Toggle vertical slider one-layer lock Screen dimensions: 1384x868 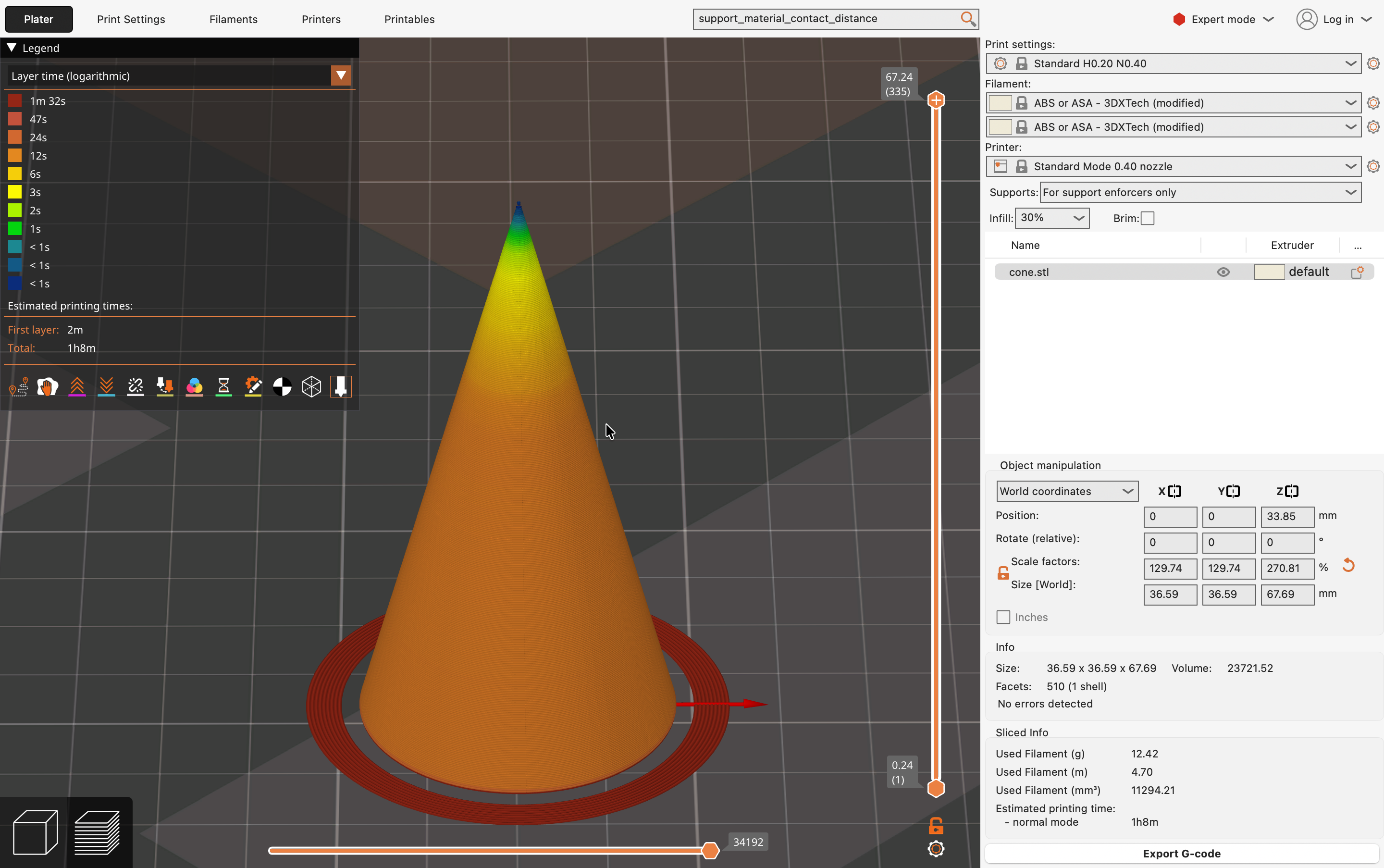(936, 826)
